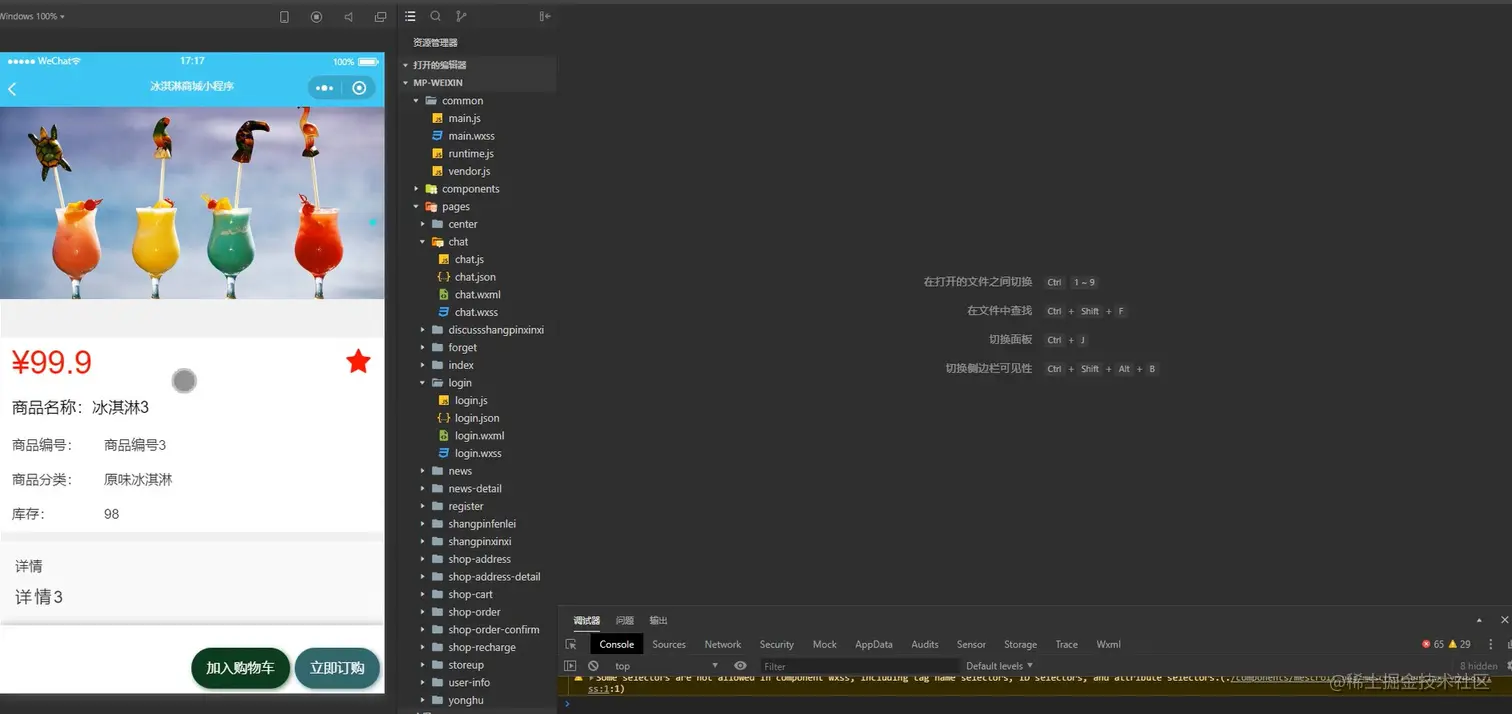Click the cocktail product image

pos(192,202)
